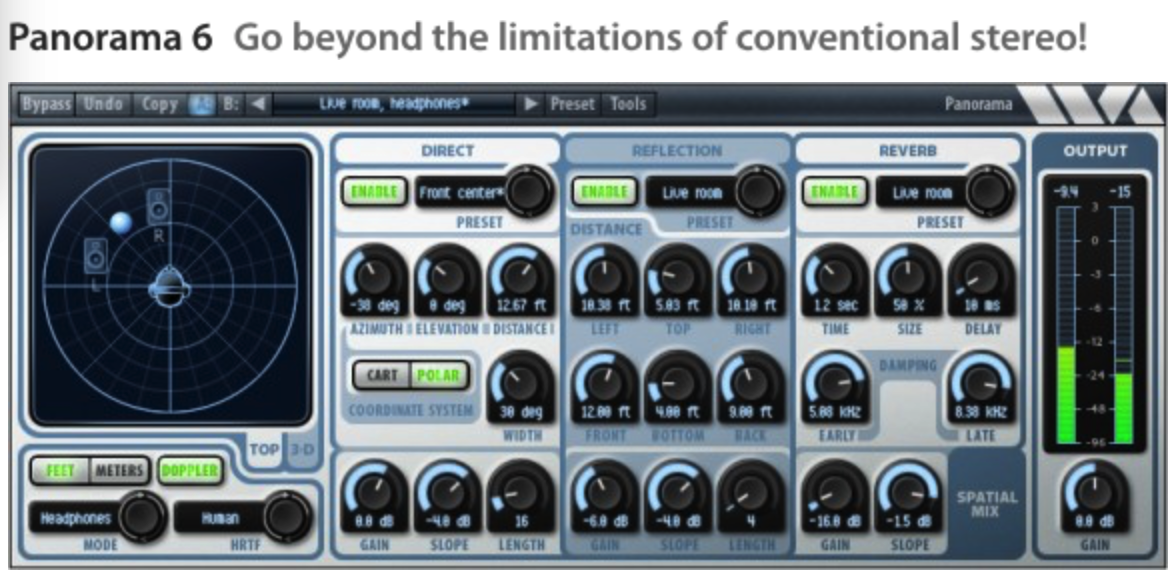Viewport: 1176px width, 570px height.
Task: Select CART coordinate system
Action: (381, 375)
